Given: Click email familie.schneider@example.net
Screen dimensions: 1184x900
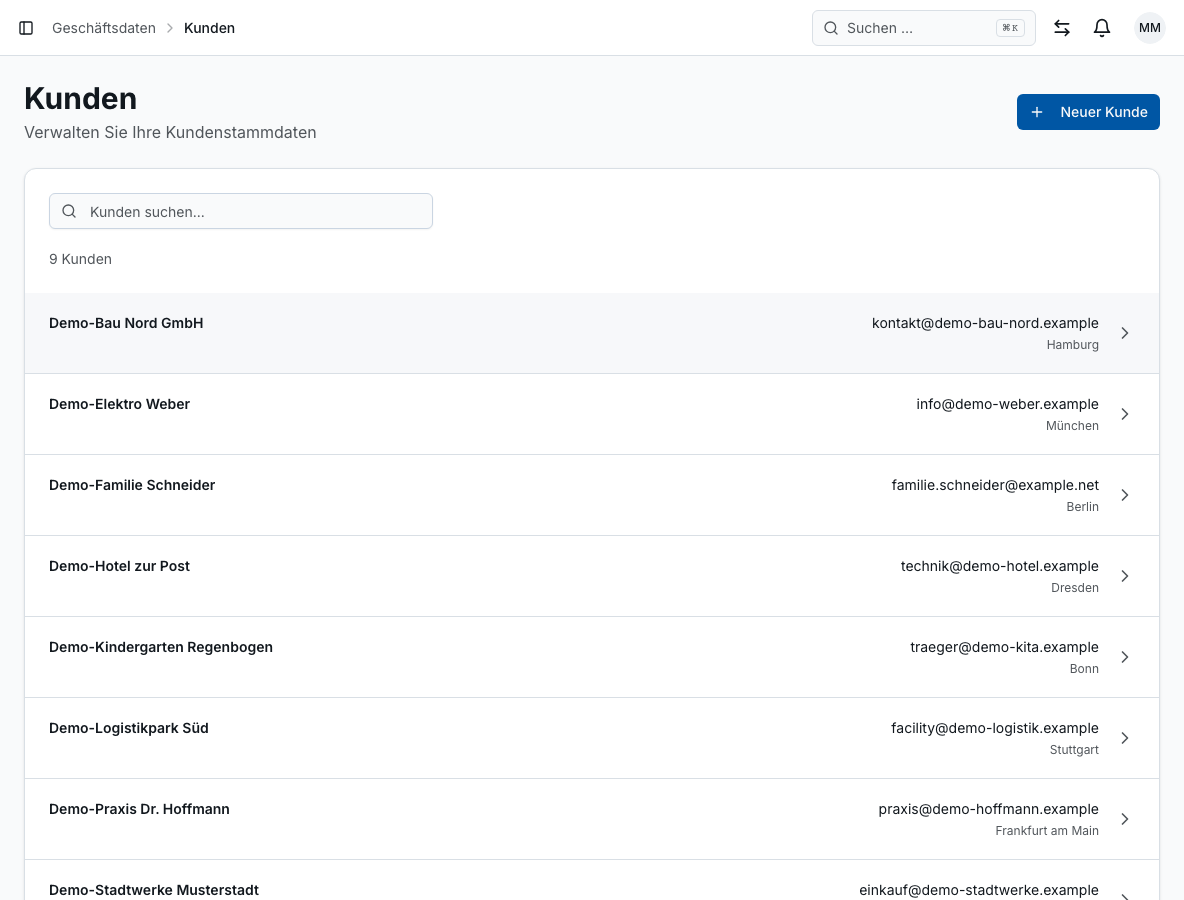Looking at the screenshot, I should coord(995,485).
